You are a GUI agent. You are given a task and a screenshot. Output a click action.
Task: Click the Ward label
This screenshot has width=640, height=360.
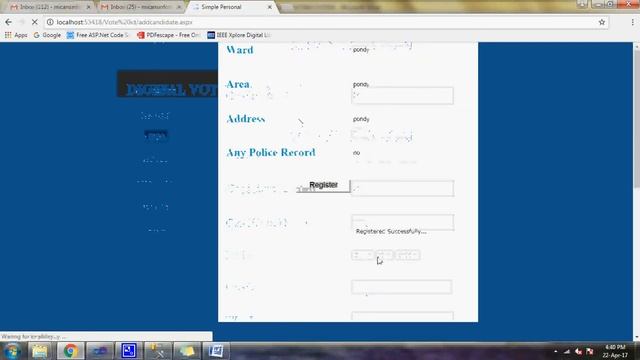(x=240, y=50)
